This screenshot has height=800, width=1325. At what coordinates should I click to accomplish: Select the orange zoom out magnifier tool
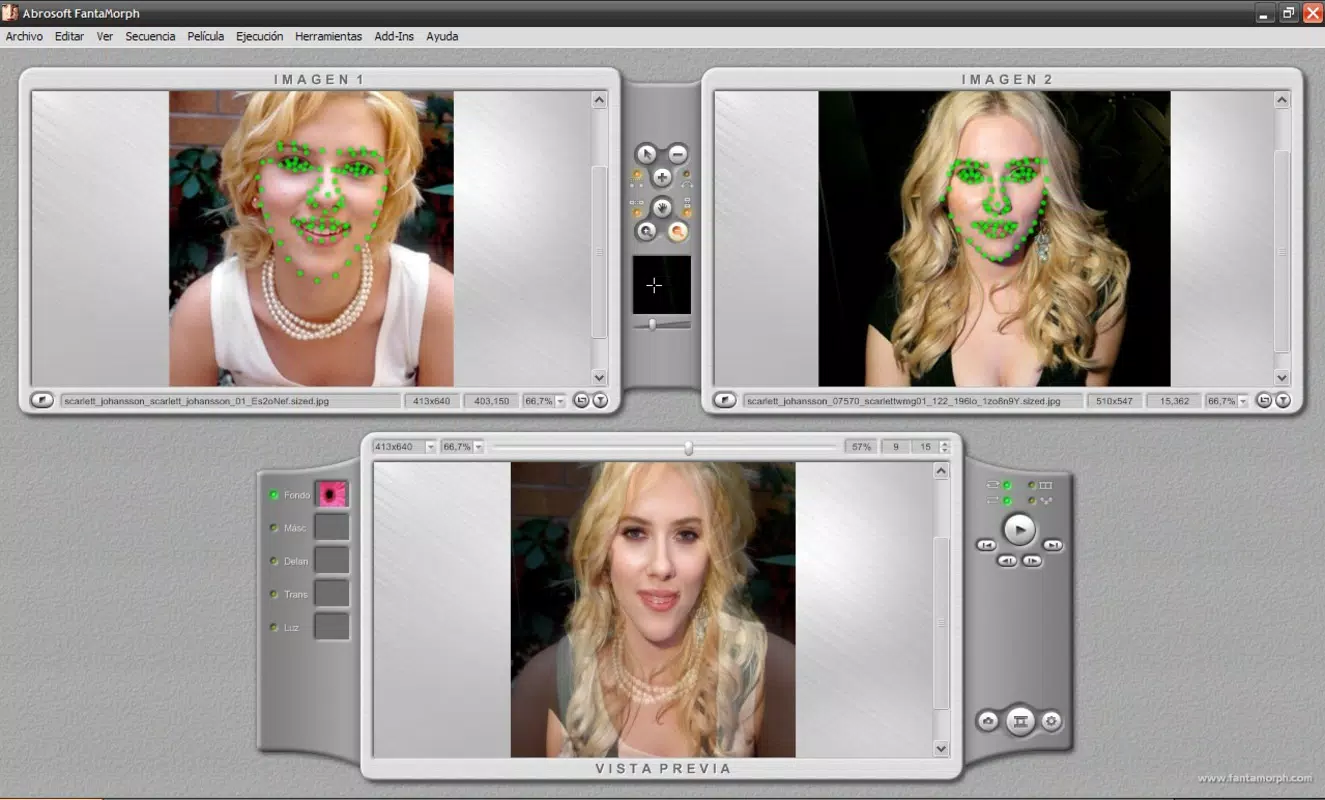click(x=678, y=231)
